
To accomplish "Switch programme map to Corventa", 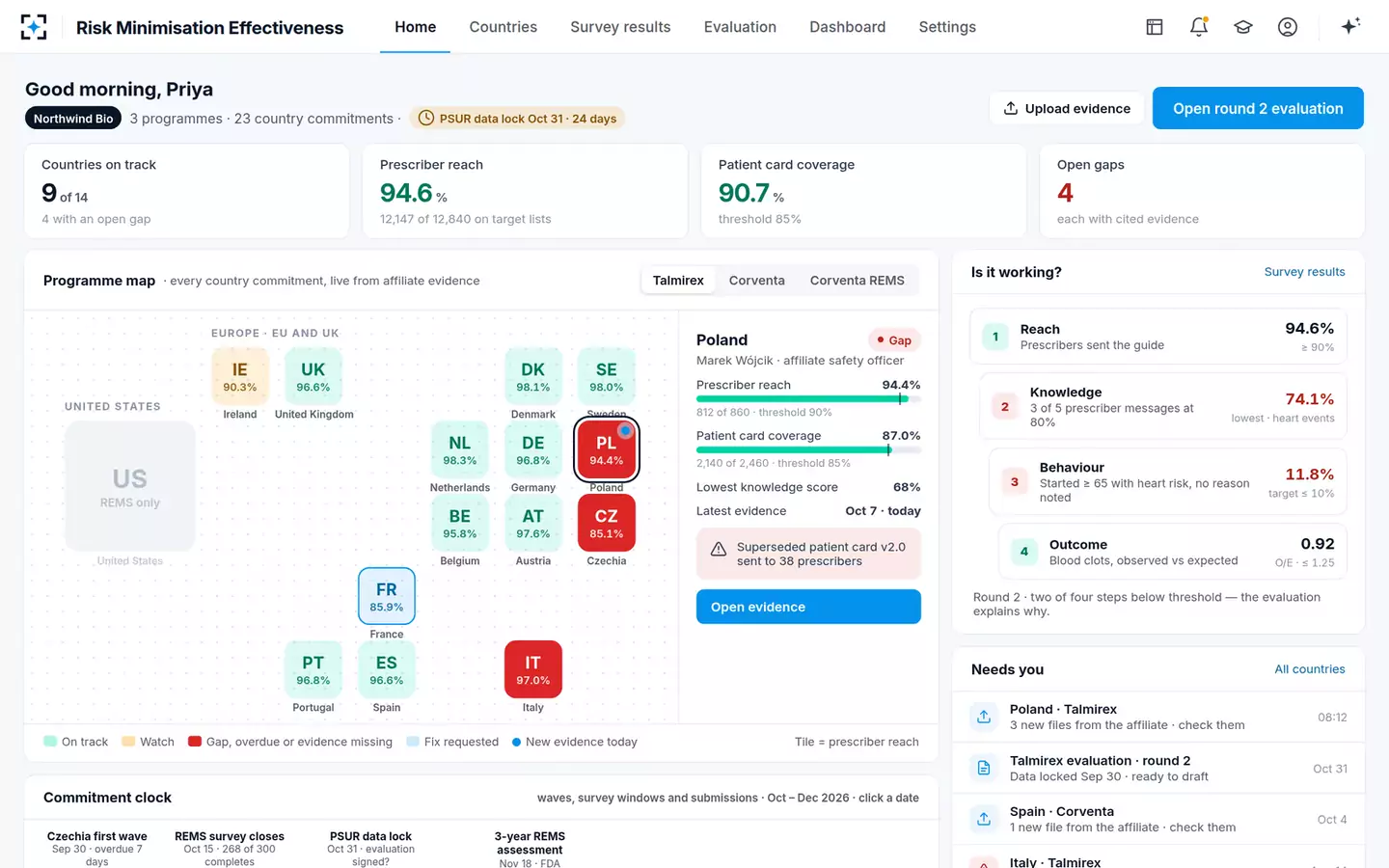I will (x=757, y=281).
